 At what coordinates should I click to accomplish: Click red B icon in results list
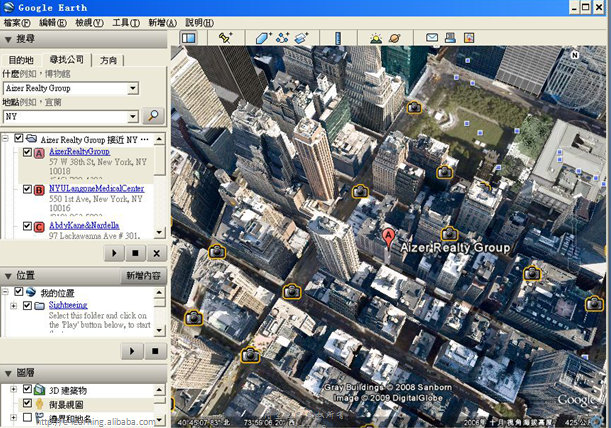39,190
